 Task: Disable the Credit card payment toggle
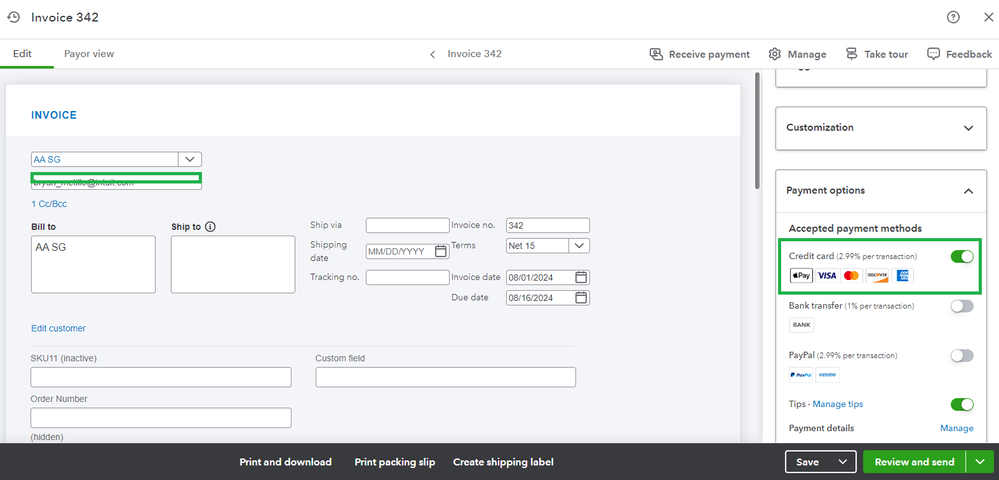pyautogui.click(x=962, y=256)
